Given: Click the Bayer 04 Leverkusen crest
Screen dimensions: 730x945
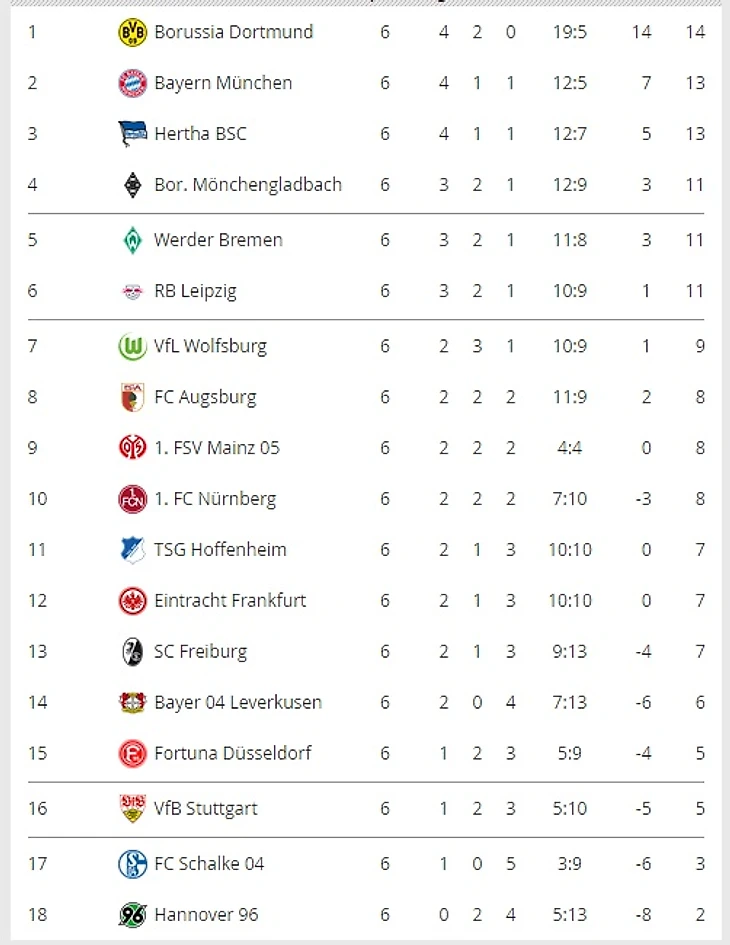Looking at the screenshot, I should click(132, 702).
